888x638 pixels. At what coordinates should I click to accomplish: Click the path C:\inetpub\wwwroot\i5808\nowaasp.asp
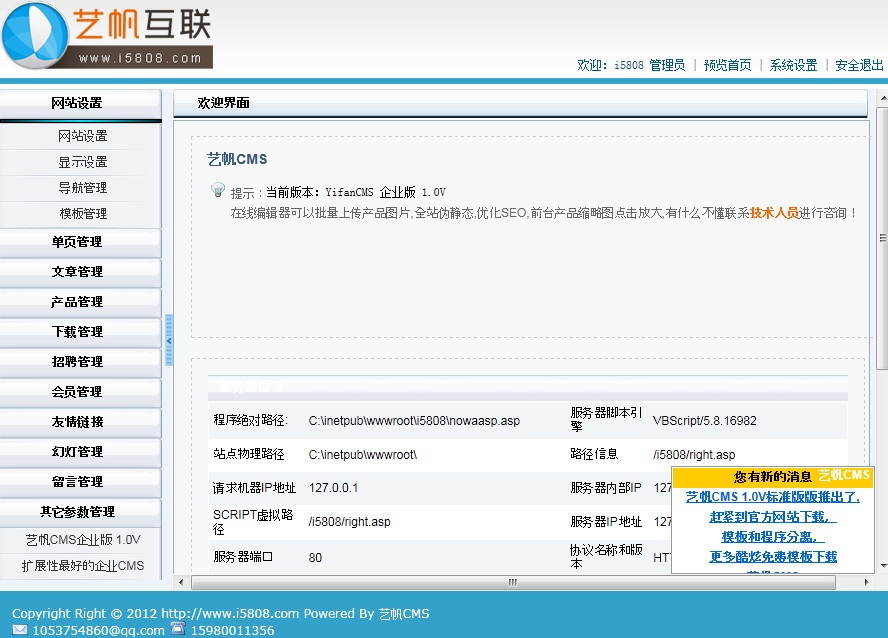point(414,421)
